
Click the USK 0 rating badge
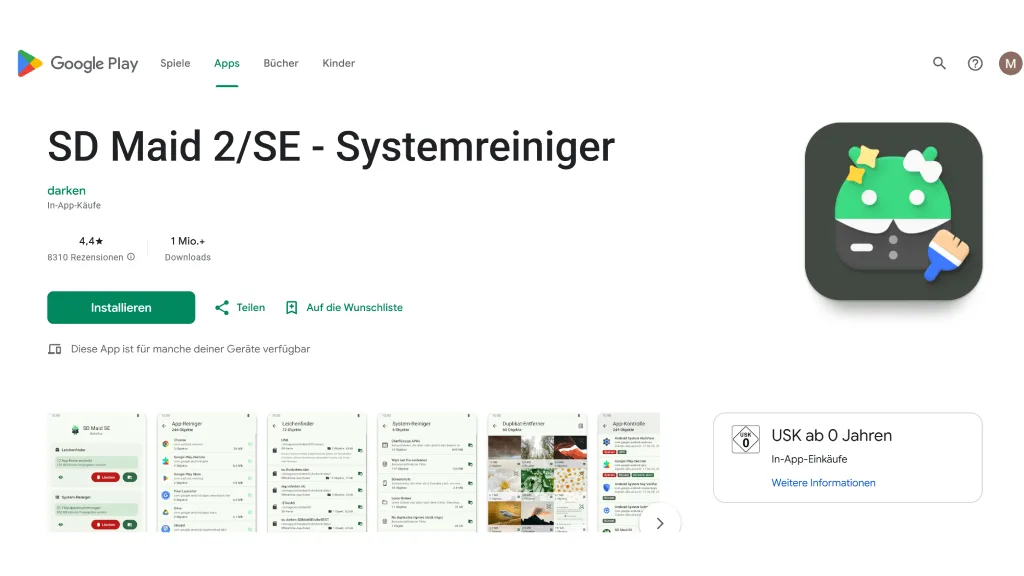point(746,440)
